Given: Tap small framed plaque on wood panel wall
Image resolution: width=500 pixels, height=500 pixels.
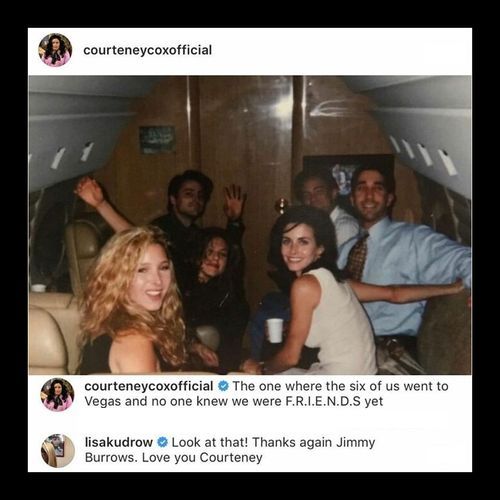Looking at the screenshot, I should 157,139.
